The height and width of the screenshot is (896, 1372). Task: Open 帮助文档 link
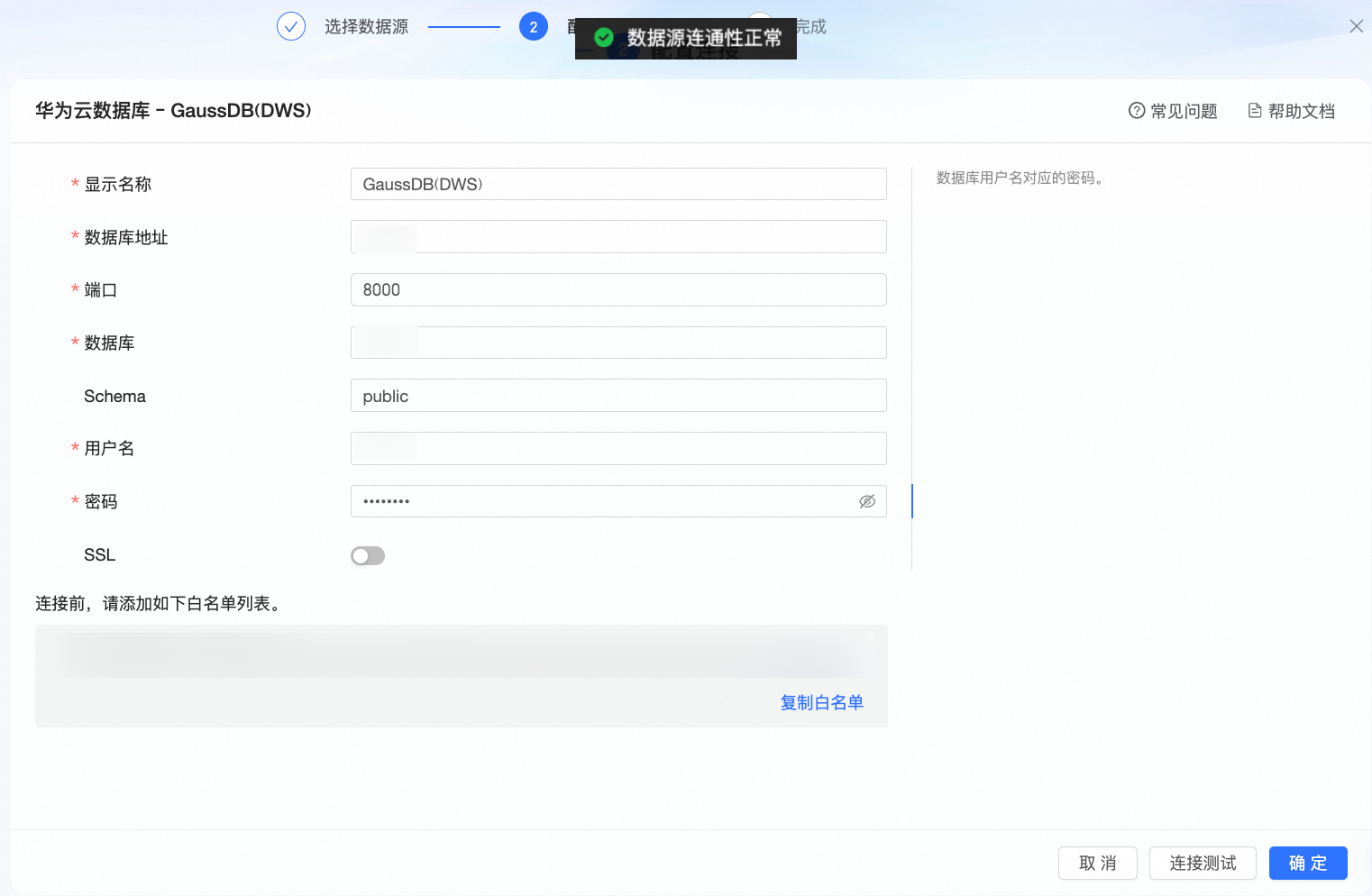(1301, 111)
